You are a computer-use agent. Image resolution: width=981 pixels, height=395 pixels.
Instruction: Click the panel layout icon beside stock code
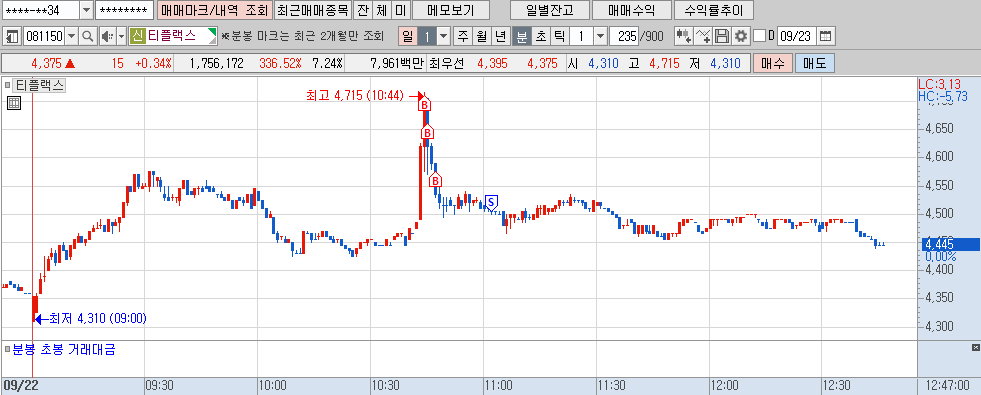pyautogui.click(x=12, y=36)
